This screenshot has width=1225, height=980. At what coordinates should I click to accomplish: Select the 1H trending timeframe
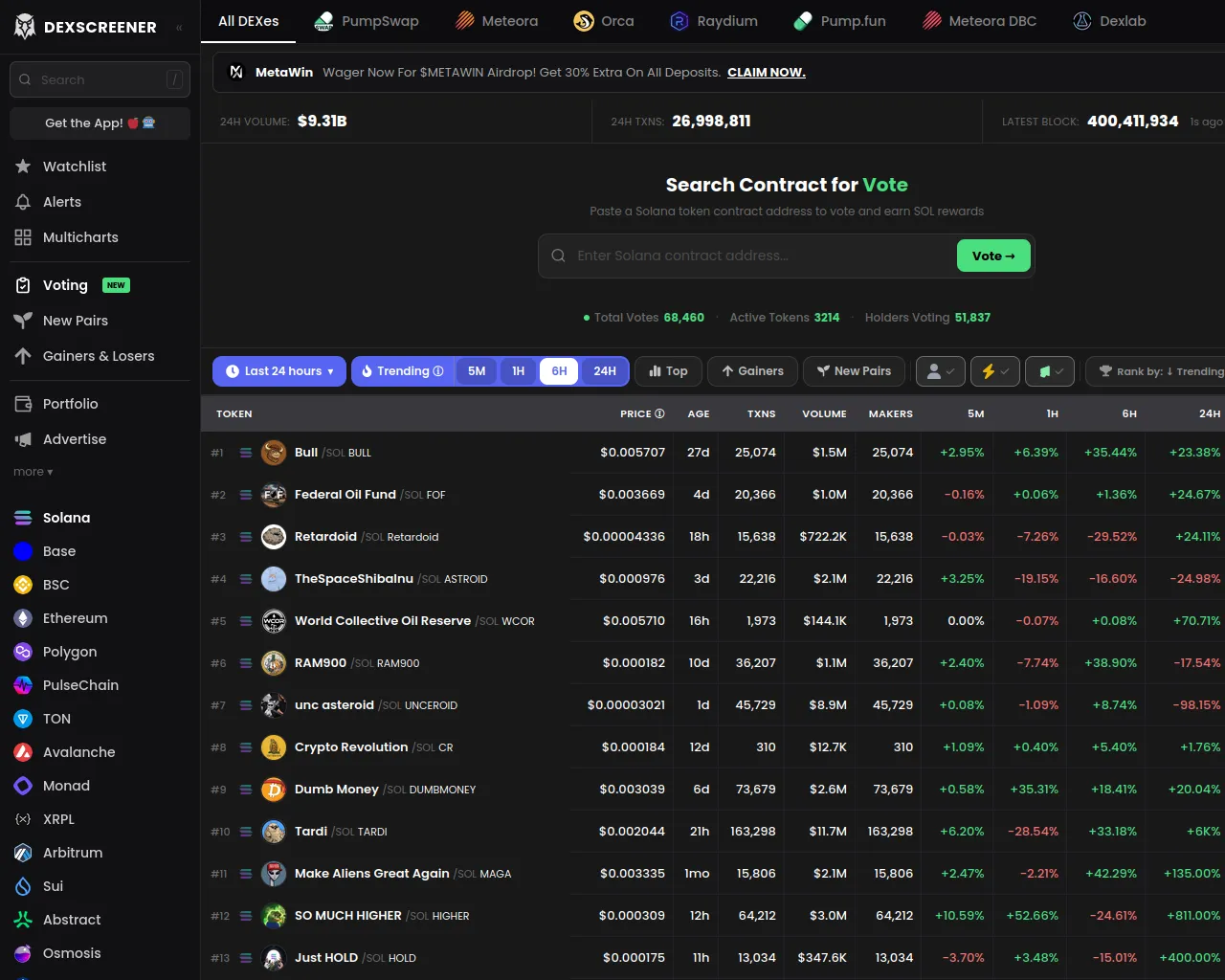[518, 371]
